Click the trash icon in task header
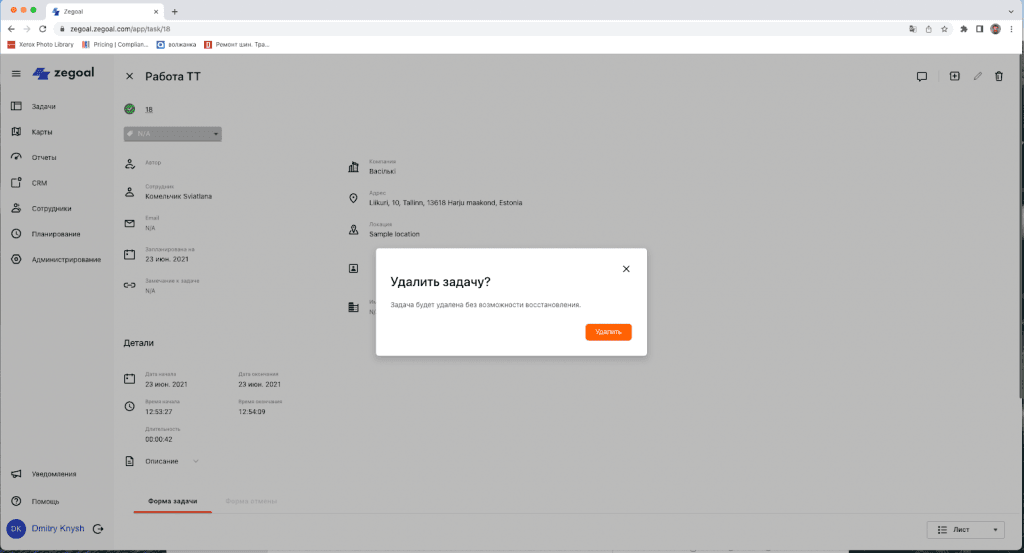Image resolution: width=1024 pixels, height=553 pixels. click(998, 76)
